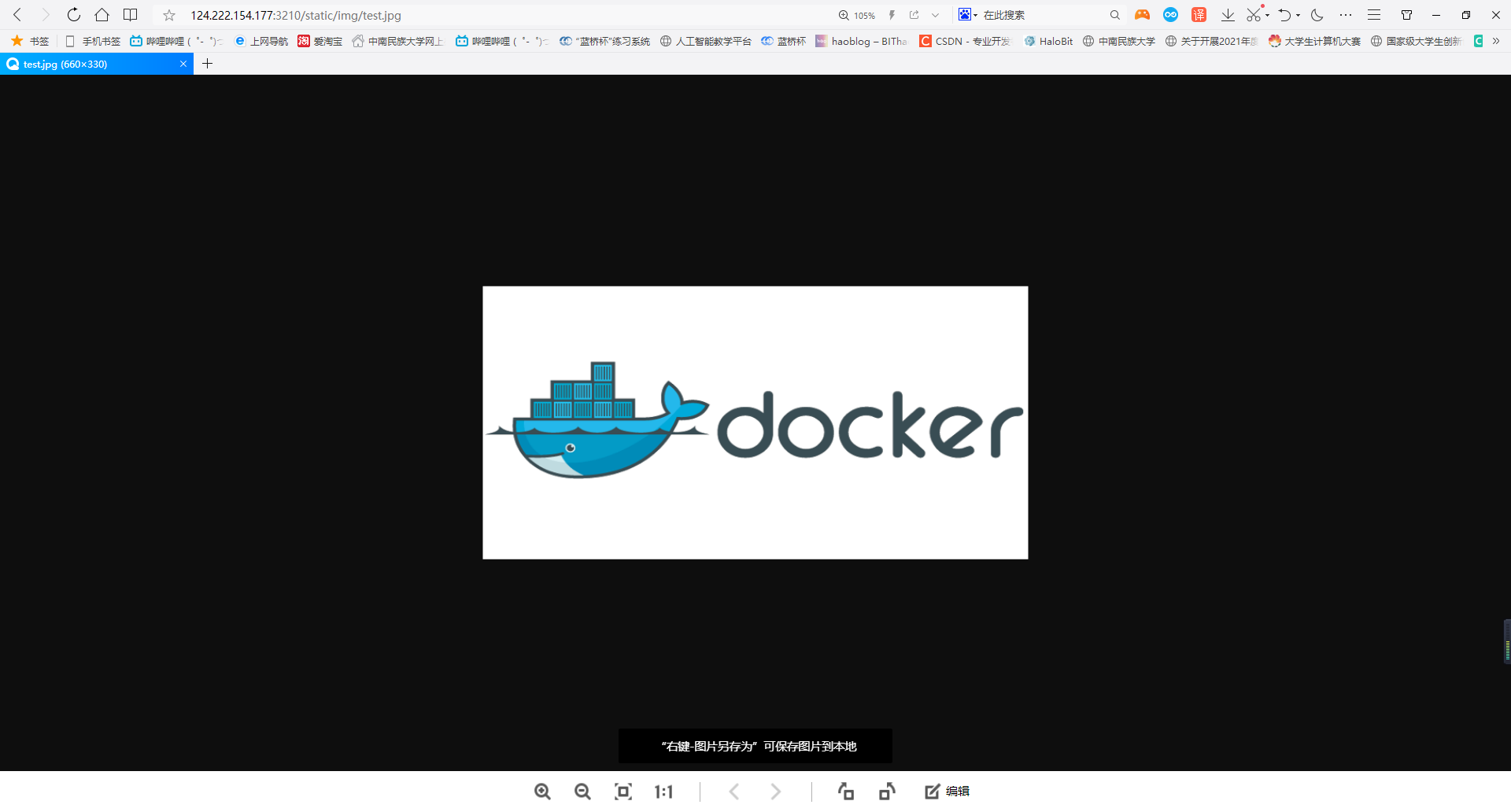Open the 人工智能教学平台 bookmark
Image resolution: width=1511 pixels, height=812 pixels.
[705, 41]
